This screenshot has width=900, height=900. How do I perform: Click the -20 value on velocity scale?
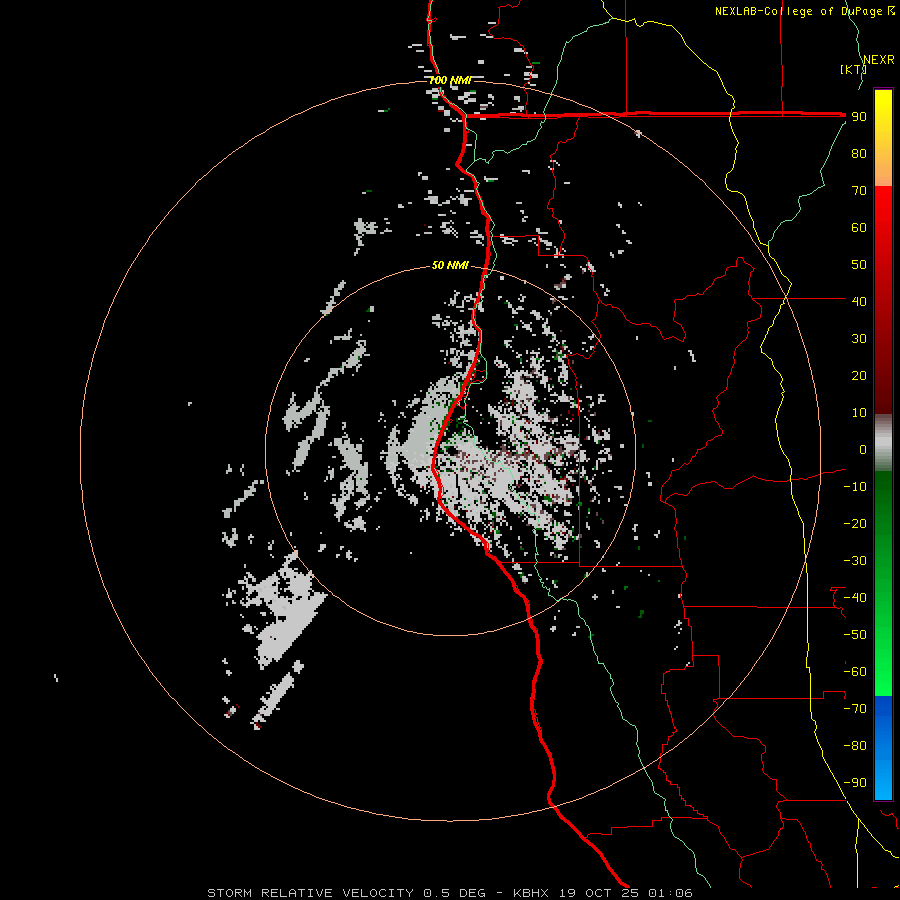point(855,523)
